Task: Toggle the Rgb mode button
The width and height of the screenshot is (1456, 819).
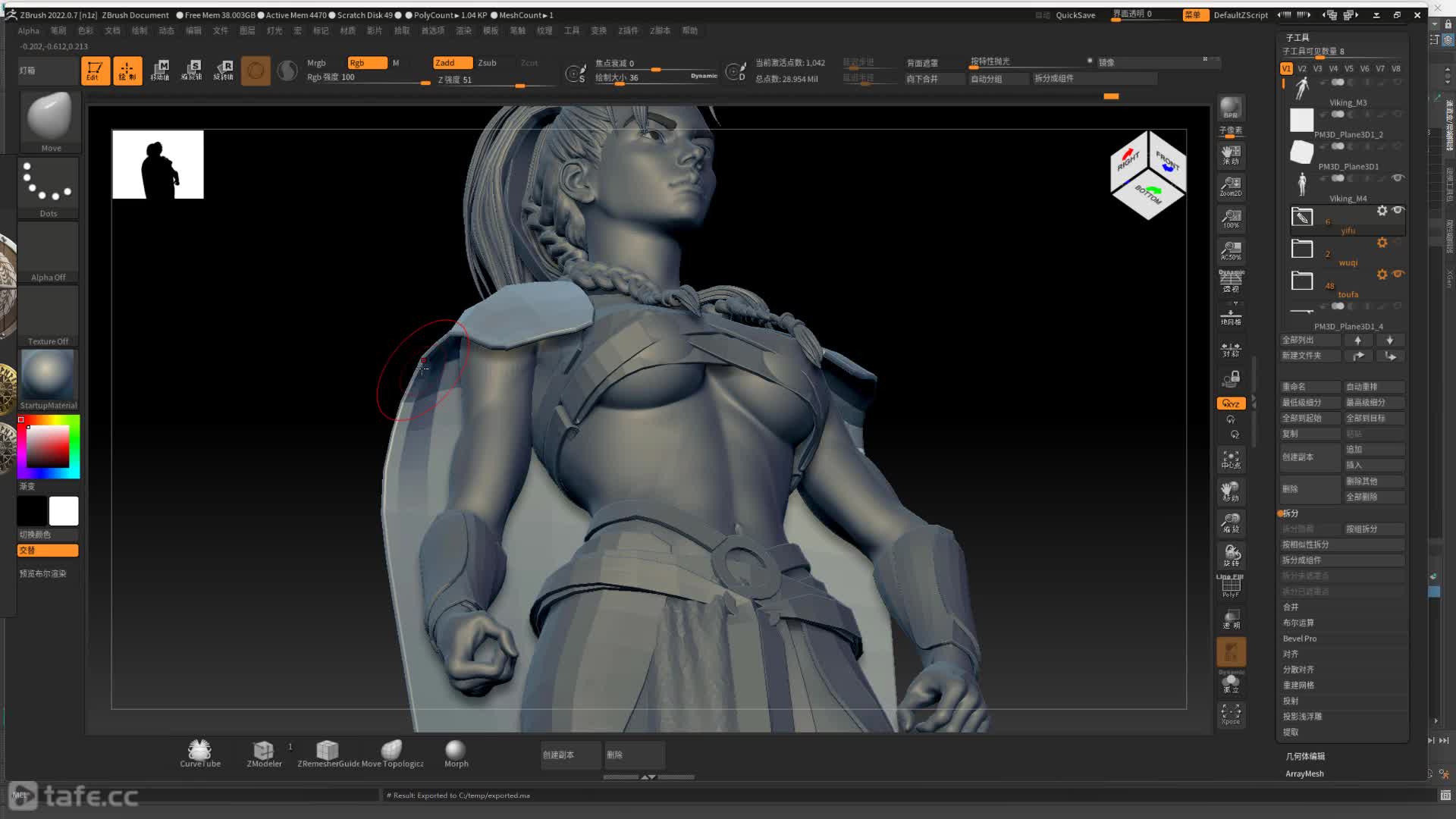Action: 367,63
